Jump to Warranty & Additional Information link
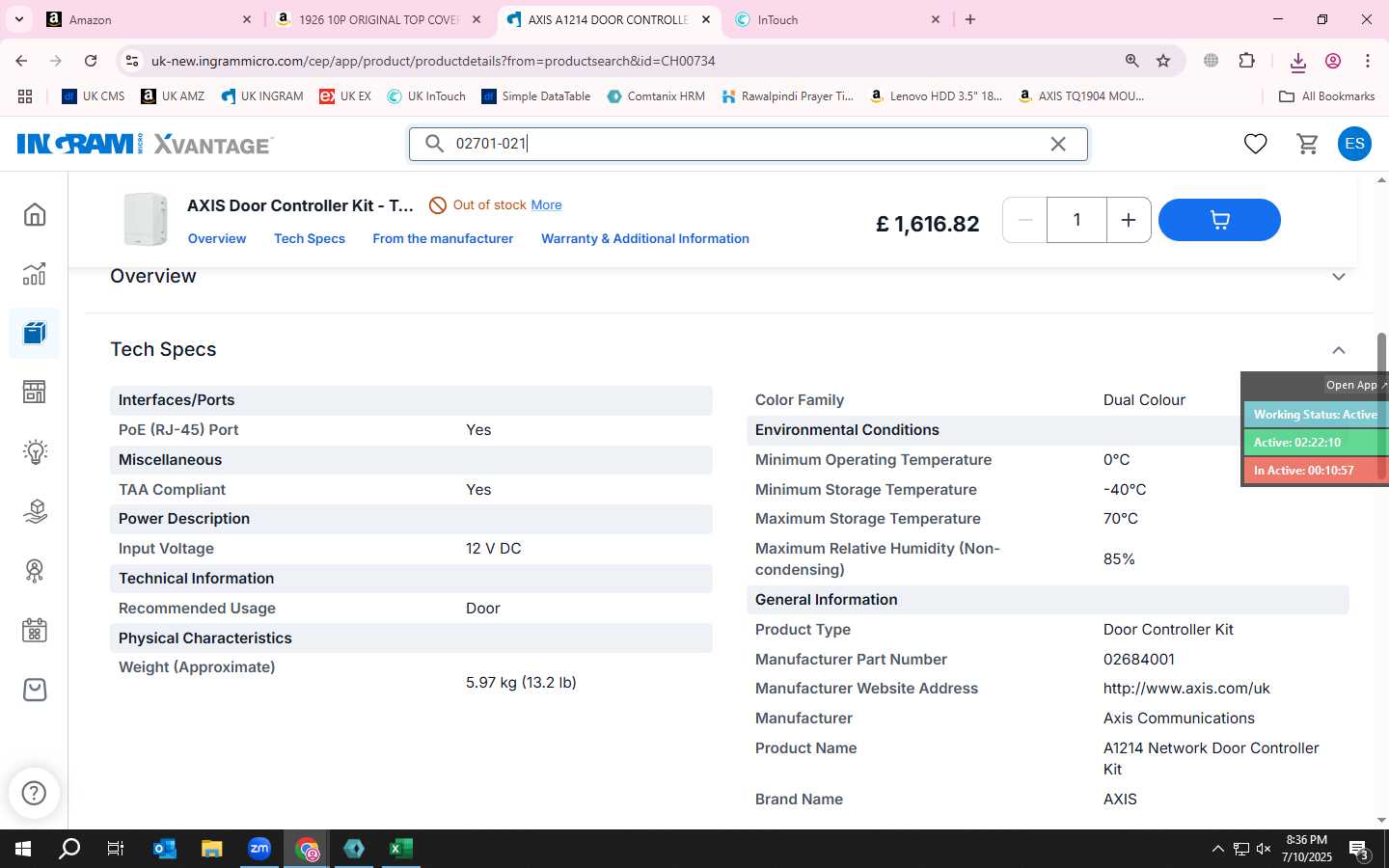The height and width of the screenshot is (868, 1389). coord(645,238)
